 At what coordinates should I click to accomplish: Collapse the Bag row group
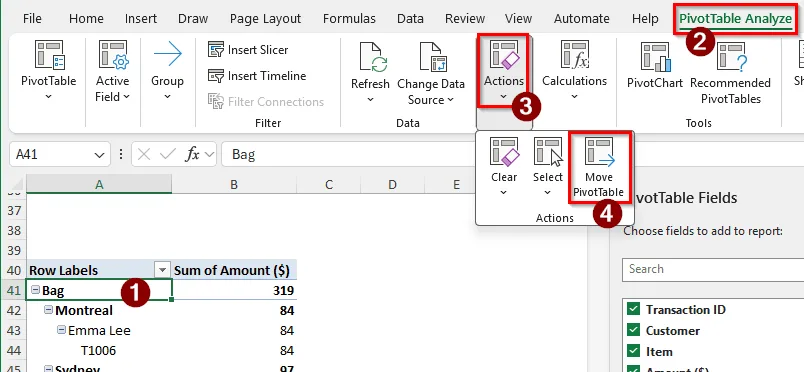click(35, 290)
